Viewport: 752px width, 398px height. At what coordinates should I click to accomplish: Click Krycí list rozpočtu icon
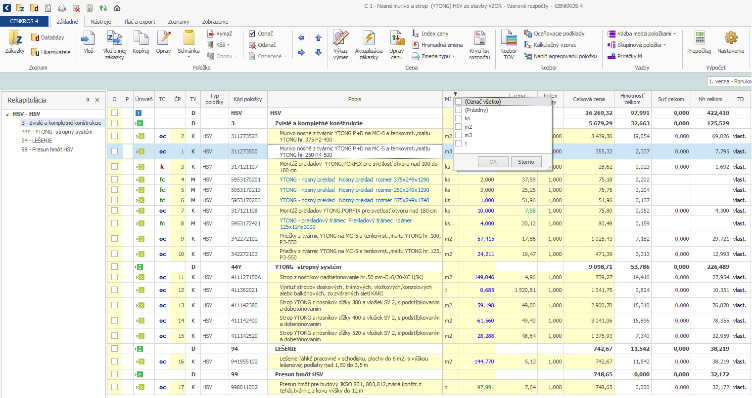[479, 38]
